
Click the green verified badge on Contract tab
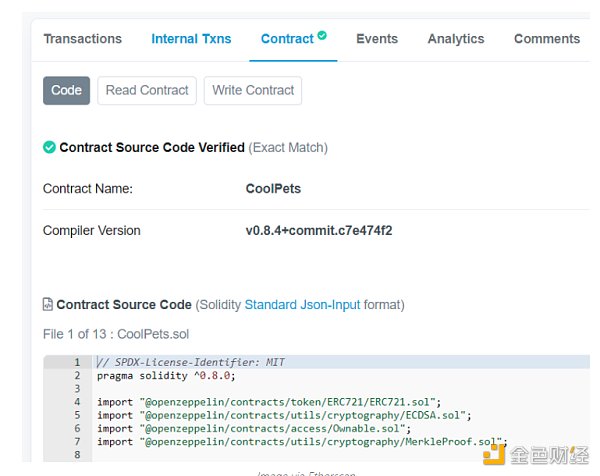click(322, 35)
